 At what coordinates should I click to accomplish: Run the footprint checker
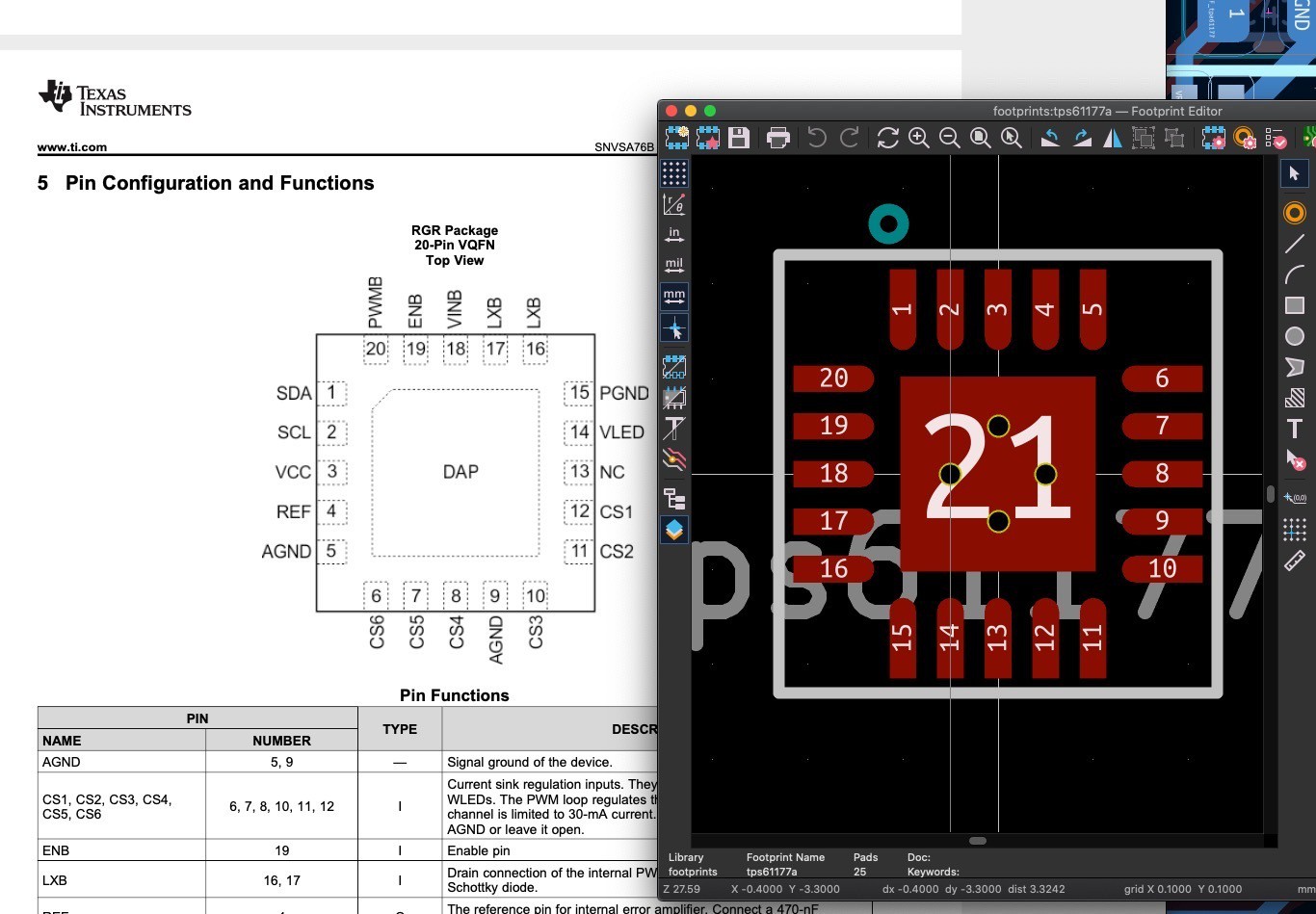pos(1276,138)
